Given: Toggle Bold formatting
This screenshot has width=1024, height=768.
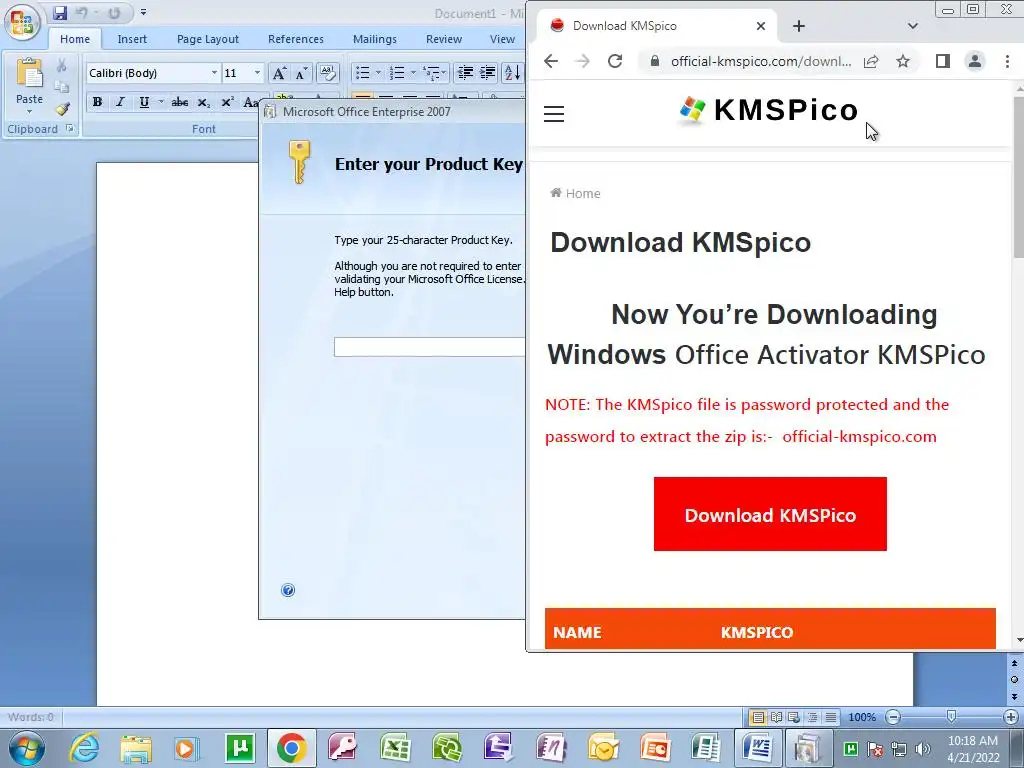Looking at the screenshot, I should coord(97,102).
